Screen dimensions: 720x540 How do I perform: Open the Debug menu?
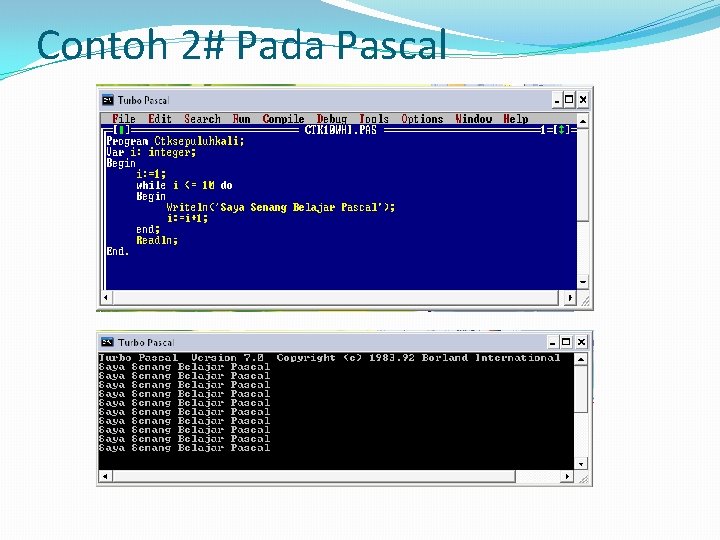(332, 119)
